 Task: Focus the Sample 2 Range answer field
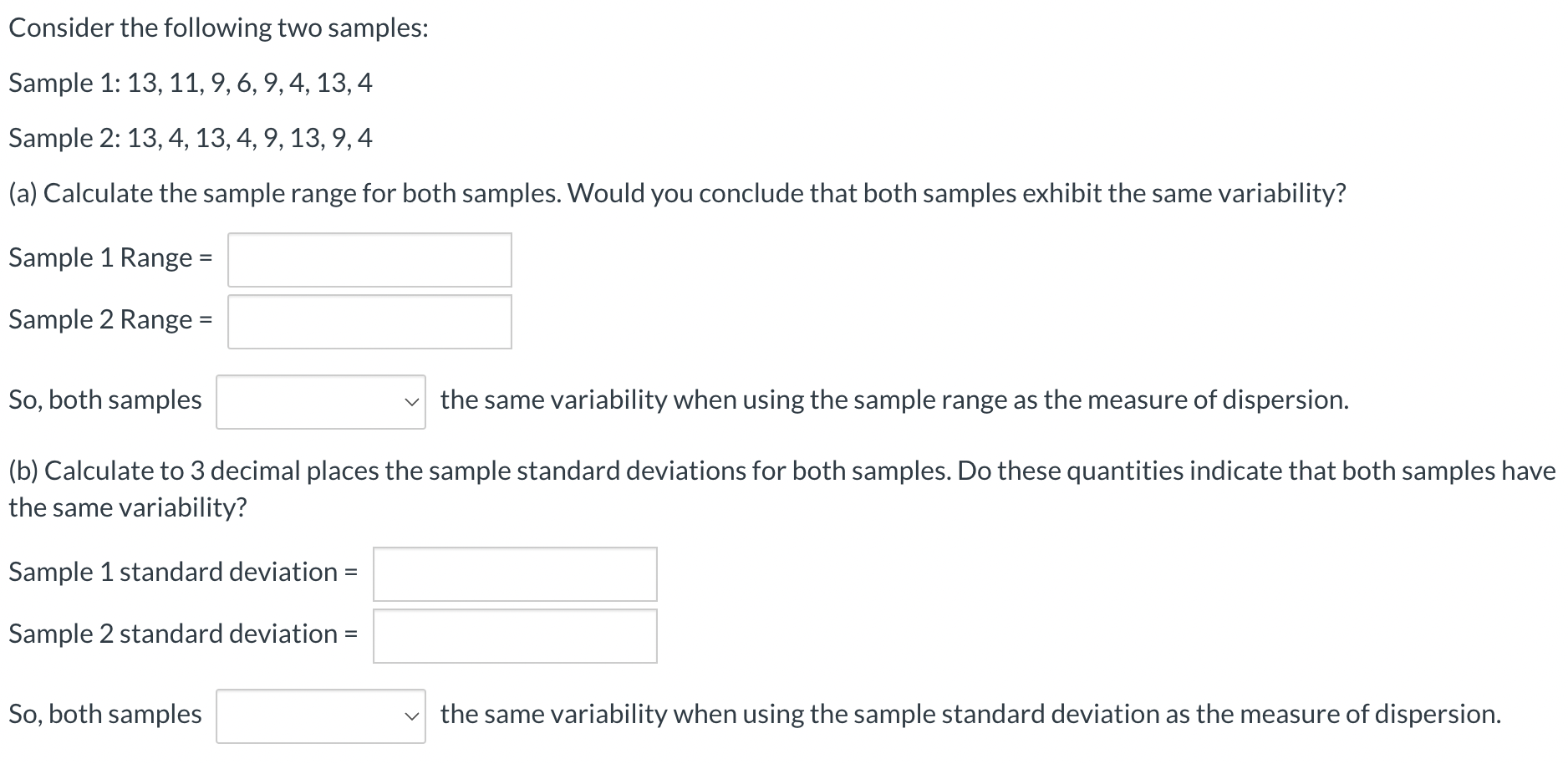point(369,322)
